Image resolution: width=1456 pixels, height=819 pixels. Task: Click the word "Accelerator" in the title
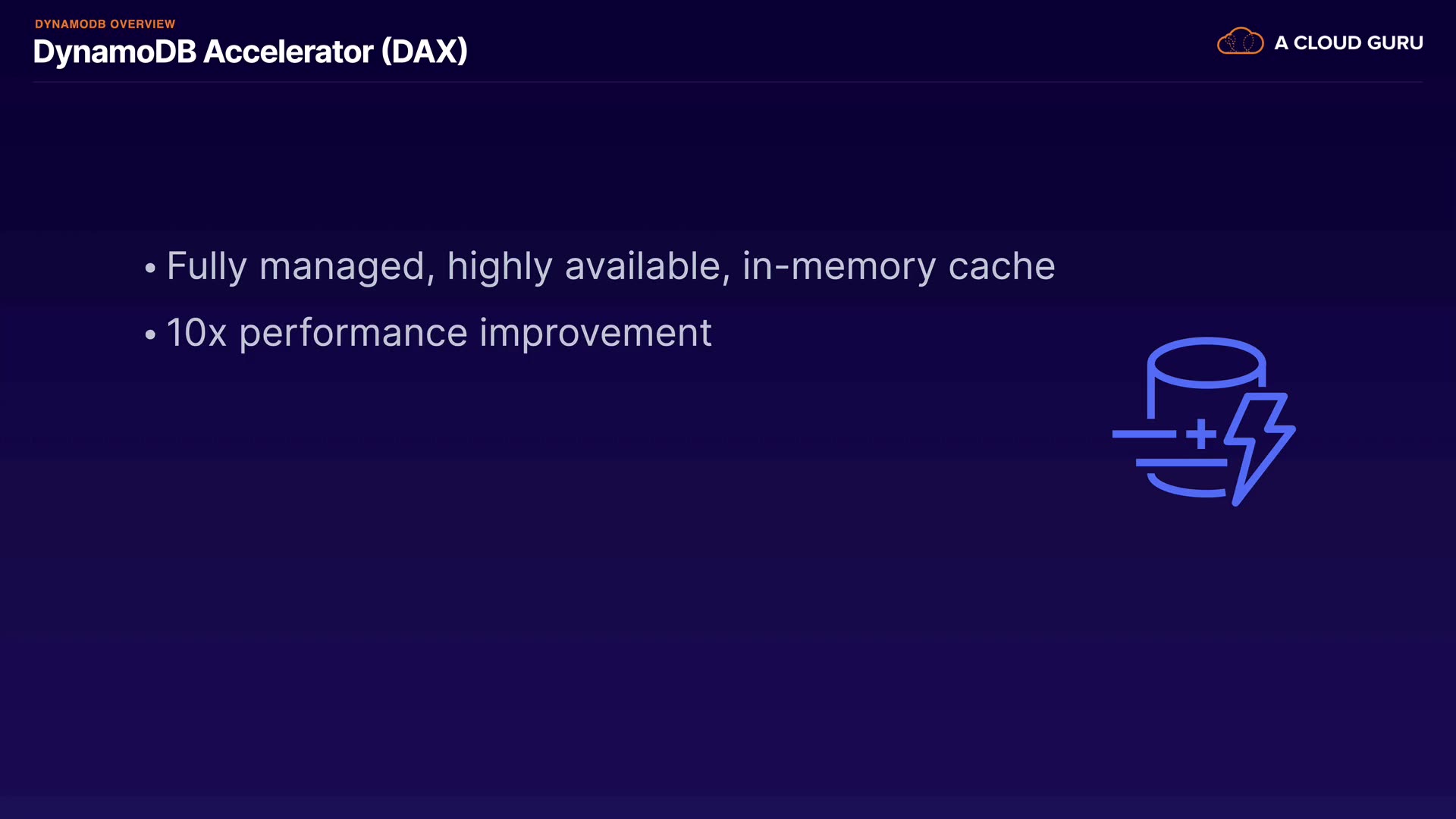(288, 52)
